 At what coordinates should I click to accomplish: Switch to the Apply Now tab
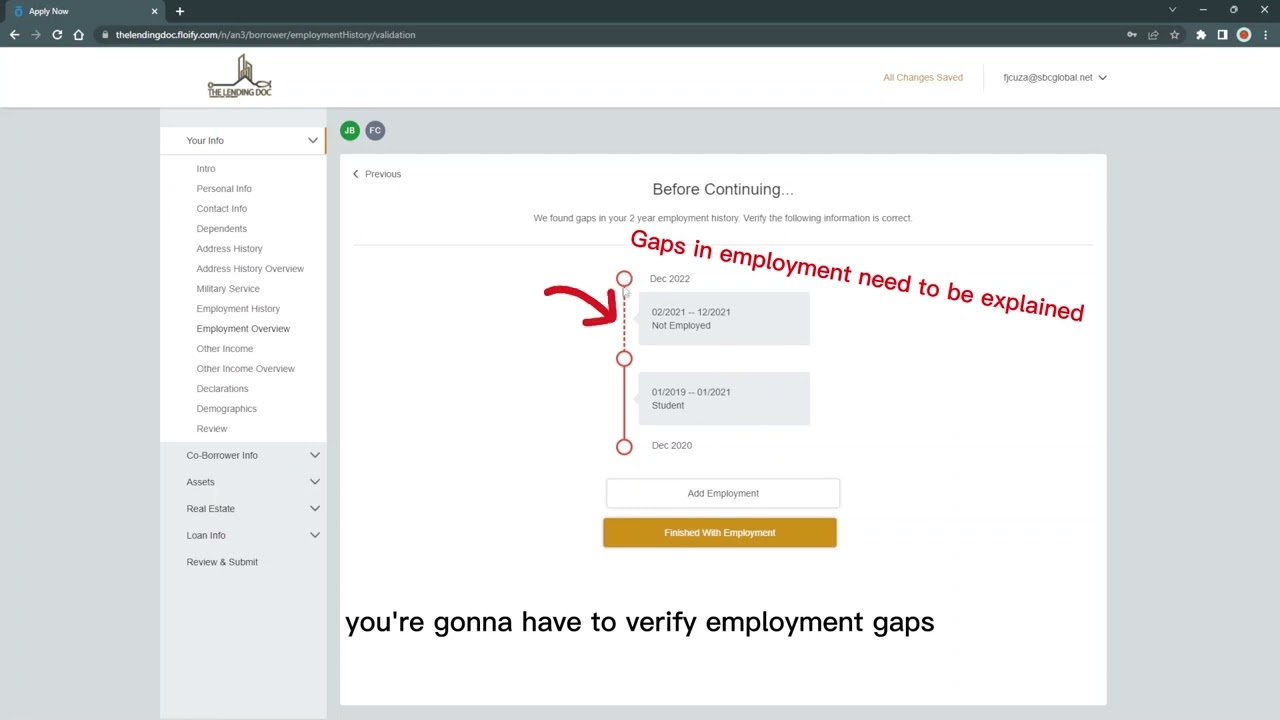(x=85, y=11)
